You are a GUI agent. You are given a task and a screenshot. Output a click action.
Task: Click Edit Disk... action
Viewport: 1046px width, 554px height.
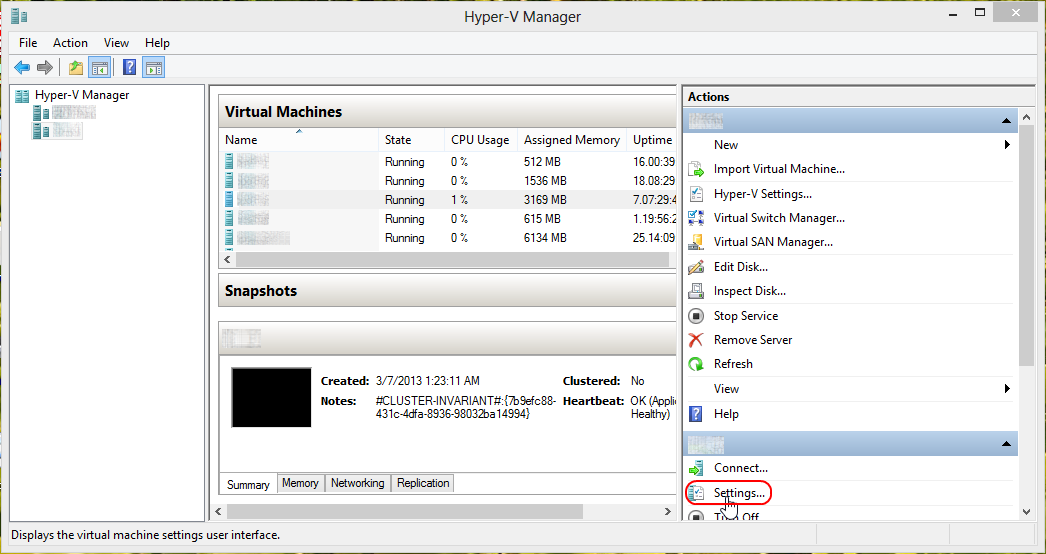(740, 266)
